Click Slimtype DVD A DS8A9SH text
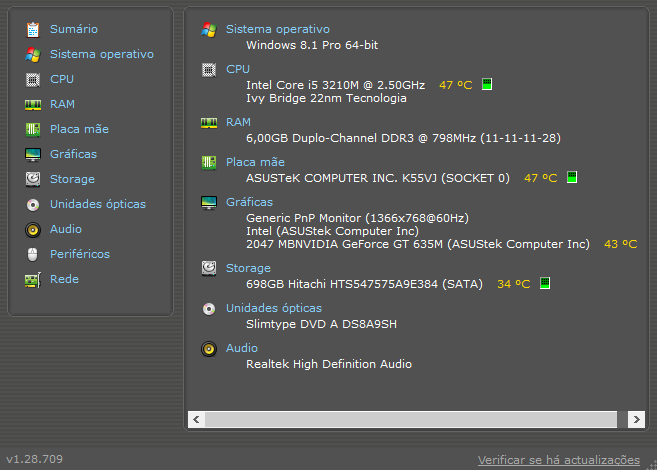 pyautogui.click(x=321, y=324)
